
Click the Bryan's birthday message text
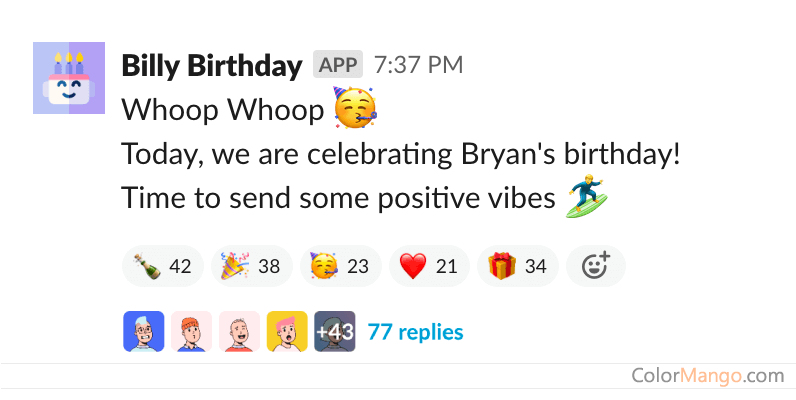pyautogui.click(x=400, y=155)
